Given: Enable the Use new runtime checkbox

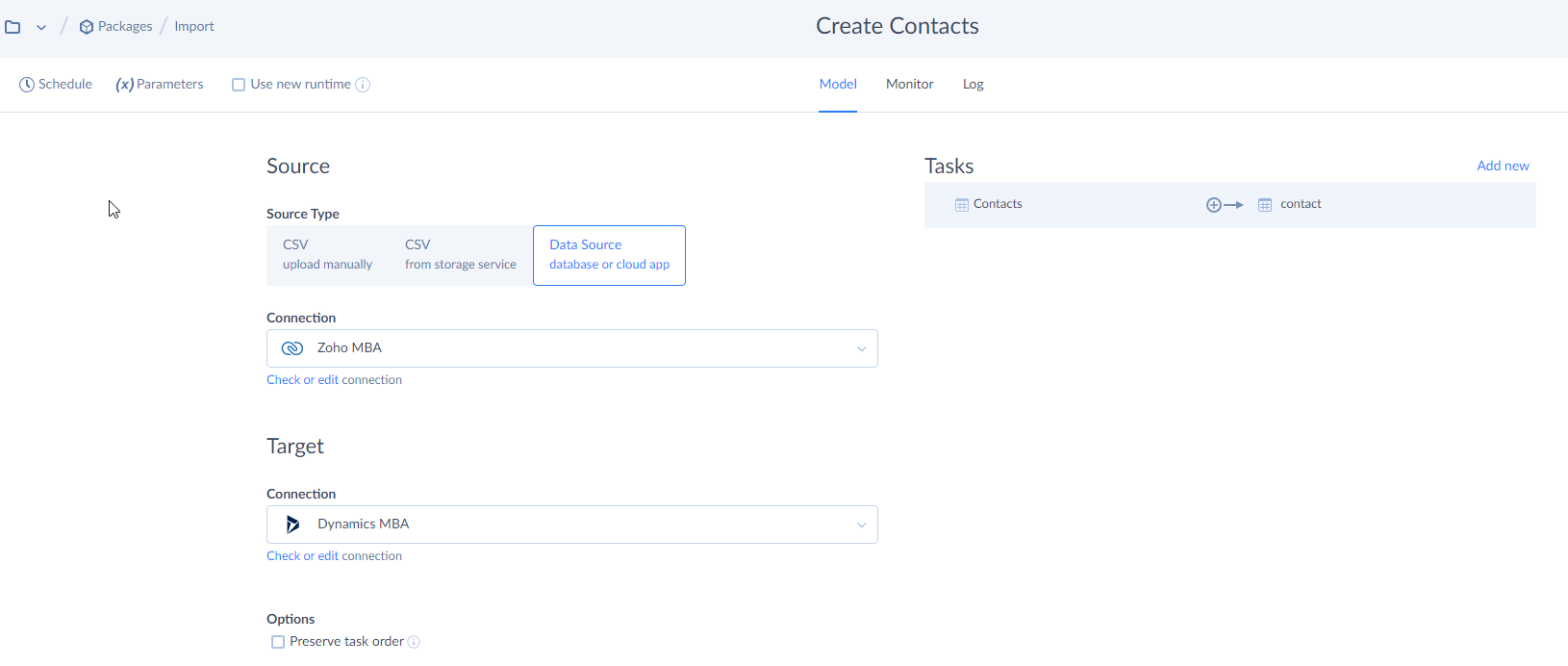Looking at the screenshot, I should [239, 85].
